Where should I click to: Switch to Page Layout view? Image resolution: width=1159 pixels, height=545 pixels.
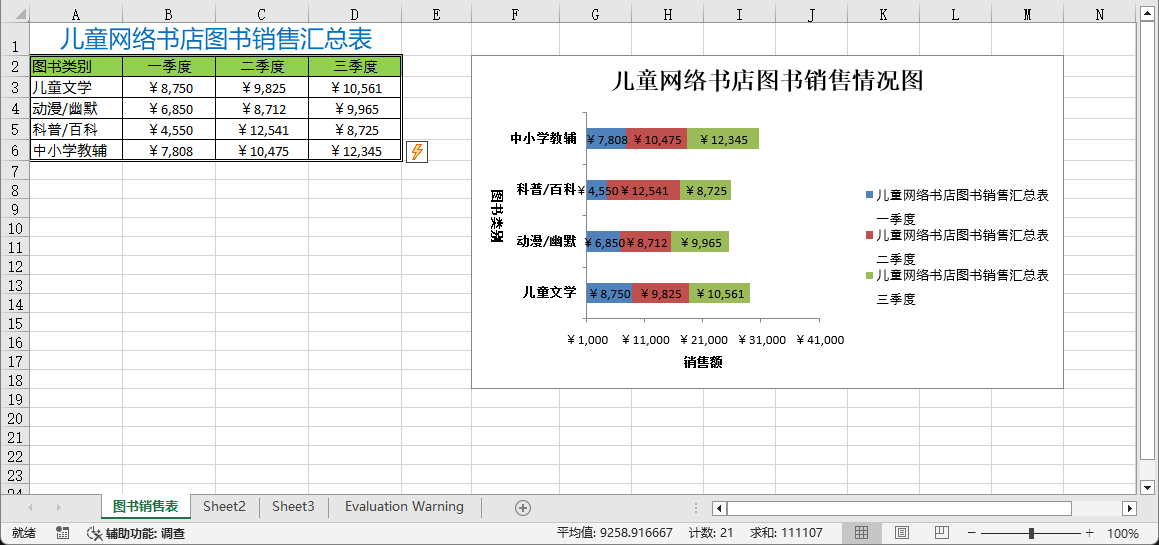pyautogui.click(x=901, y=533)
